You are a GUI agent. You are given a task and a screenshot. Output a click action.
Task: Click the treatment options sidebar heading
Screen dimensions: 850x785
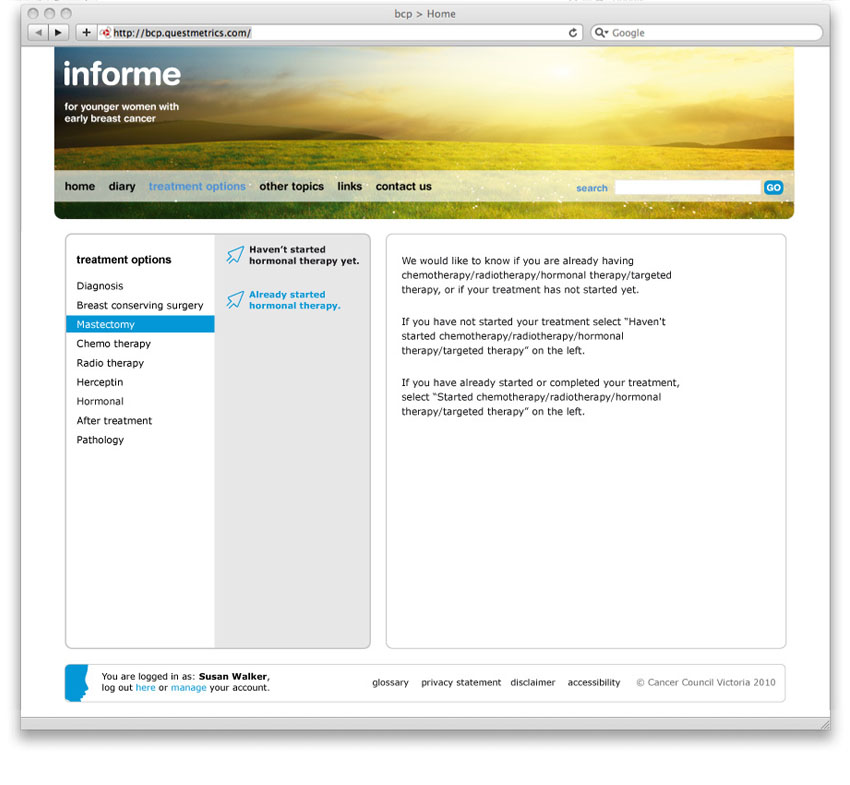(124, 260)
